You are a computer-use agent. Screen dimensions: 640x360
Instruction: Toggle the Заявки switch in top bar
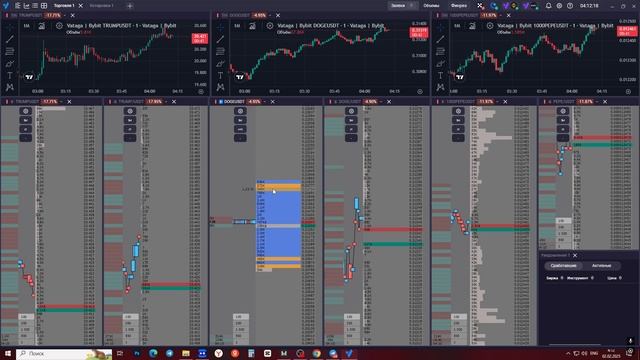pyautogui.click(x=411, y=6)
